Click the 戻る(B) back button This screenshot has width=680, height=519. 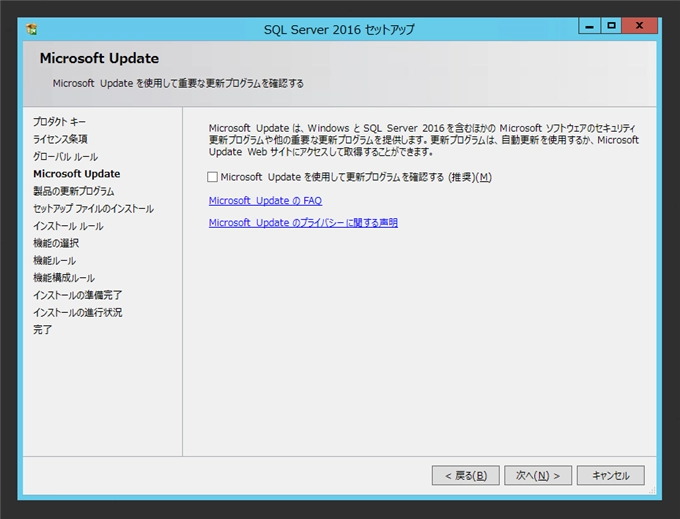[465, 476]
